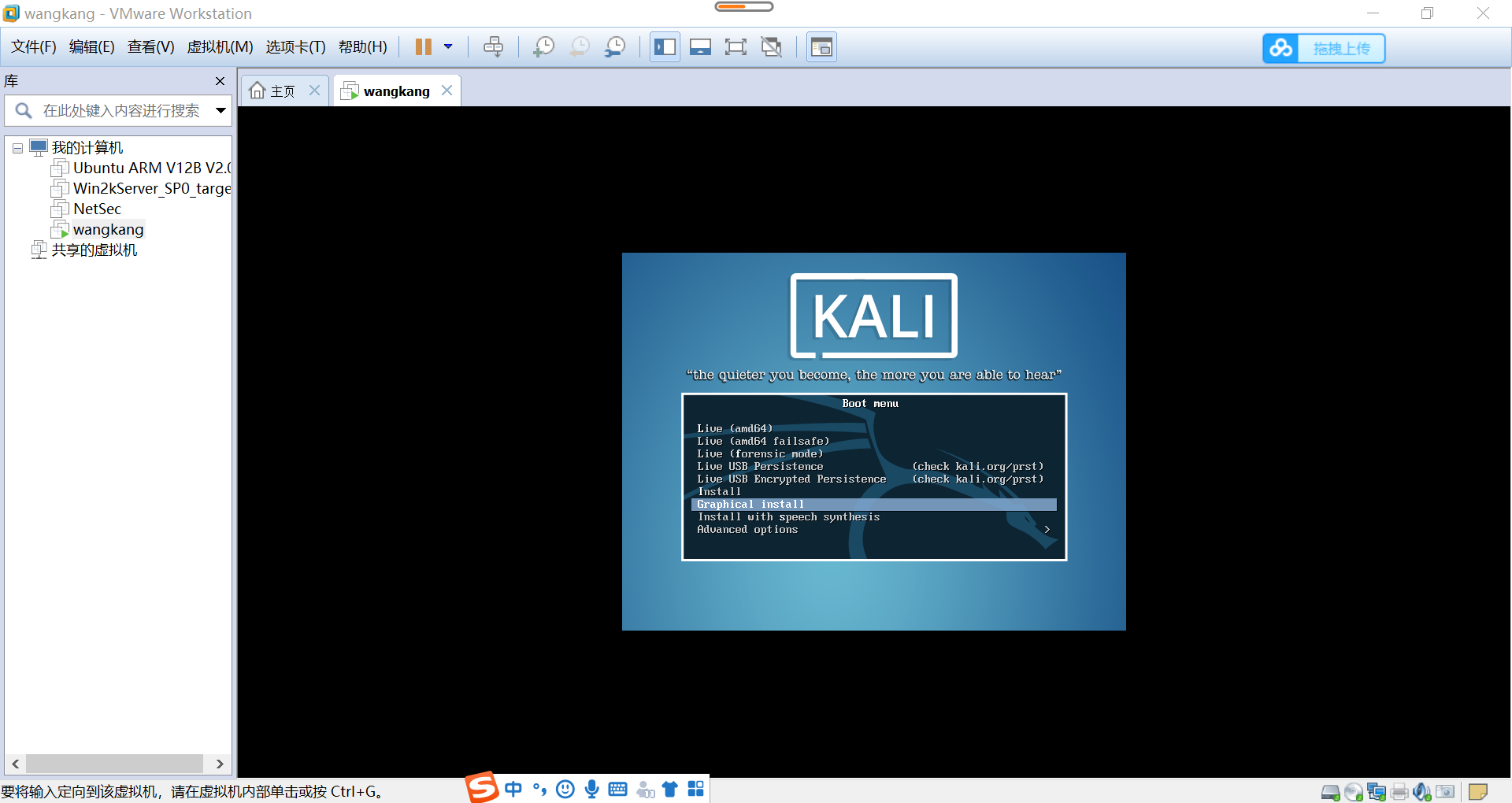Choose the highlighted Graphical install entry
The width and height of the screenshot is (1512, 803).
pyautogui.click(x=874, y=504)
